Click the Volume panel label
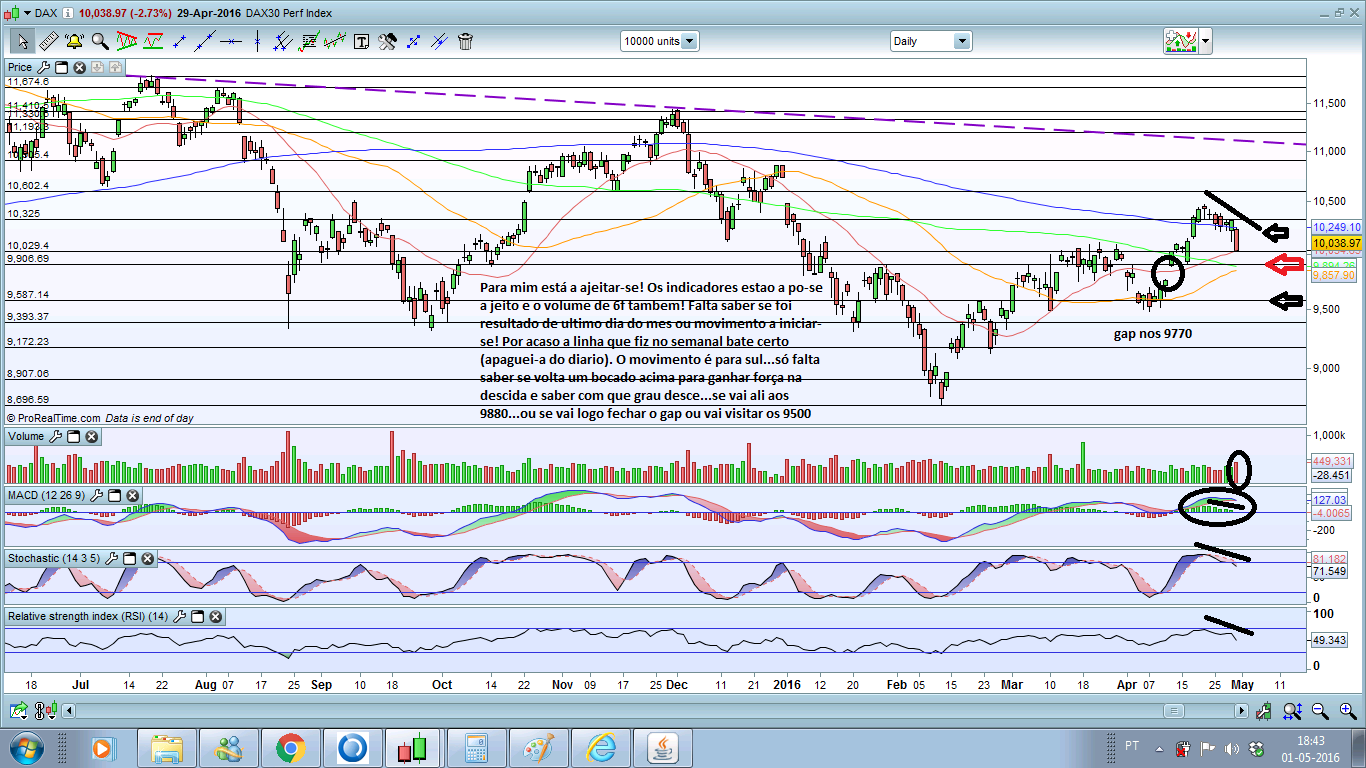Viewport: 1366px width, 768px height. 26,437
